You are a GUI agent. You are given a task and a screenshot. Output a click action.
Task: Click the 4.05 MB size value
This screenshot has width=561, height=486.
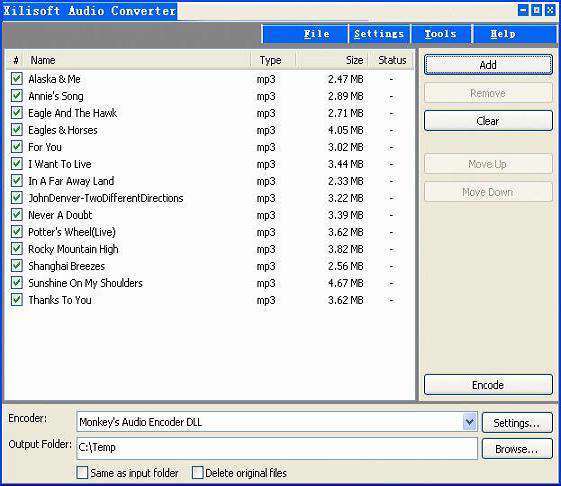point(346,130)
